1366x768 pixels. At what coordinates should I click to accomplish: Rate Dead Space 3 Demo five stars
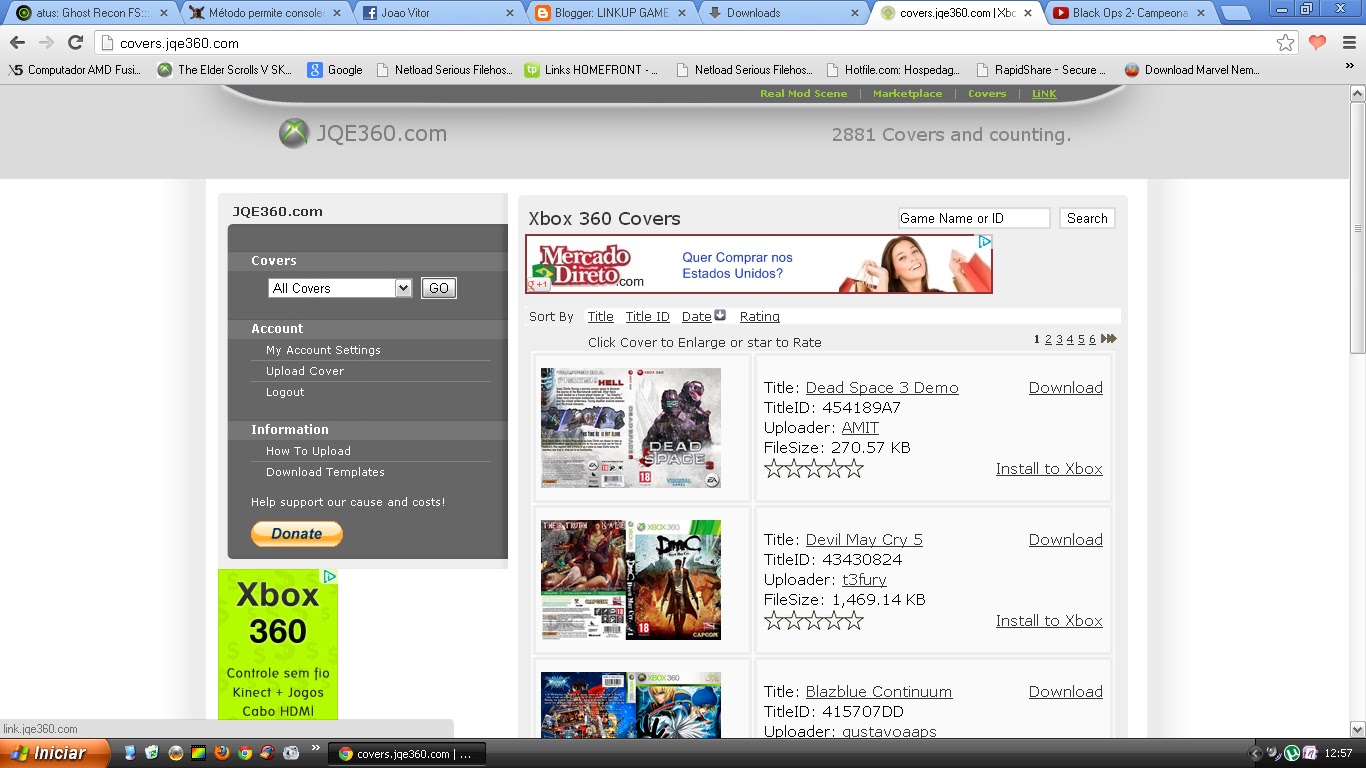(x=853, y=468)
